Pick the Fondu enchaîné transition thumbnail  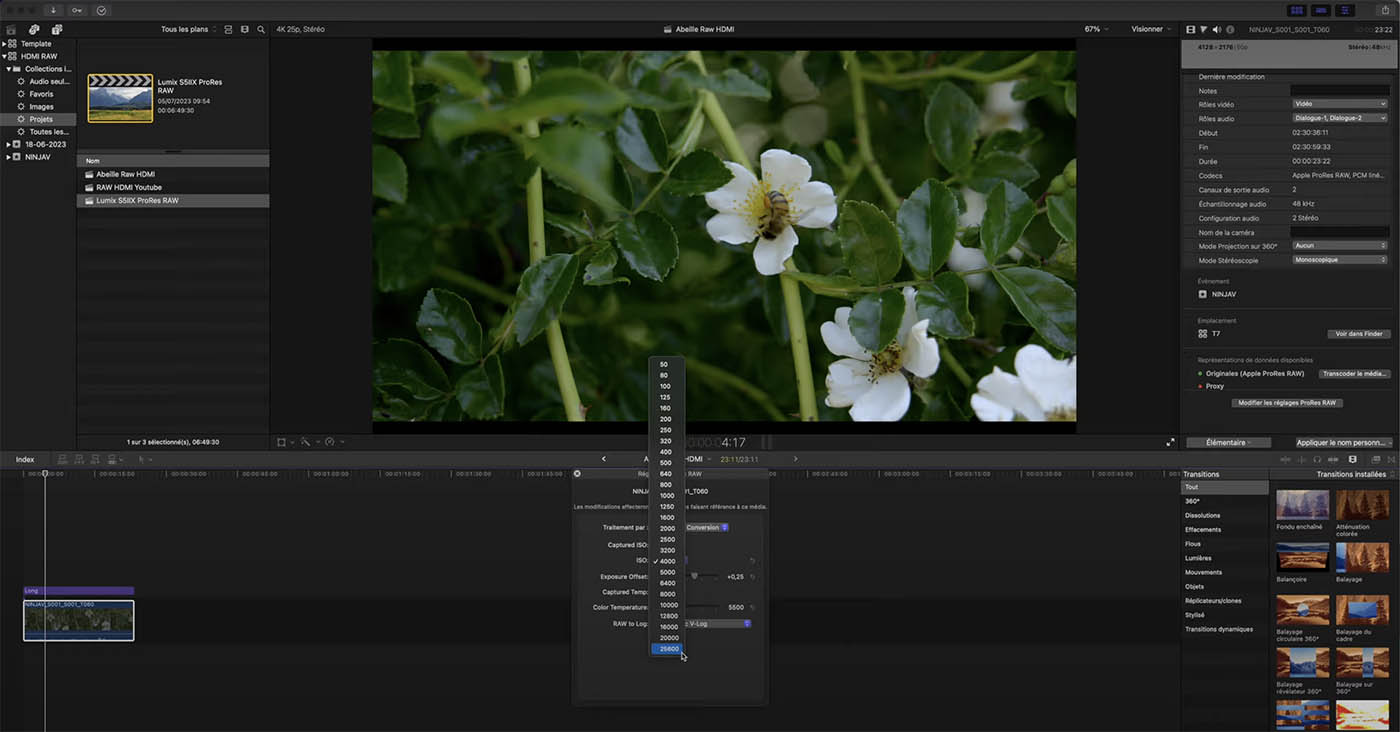1302,504
